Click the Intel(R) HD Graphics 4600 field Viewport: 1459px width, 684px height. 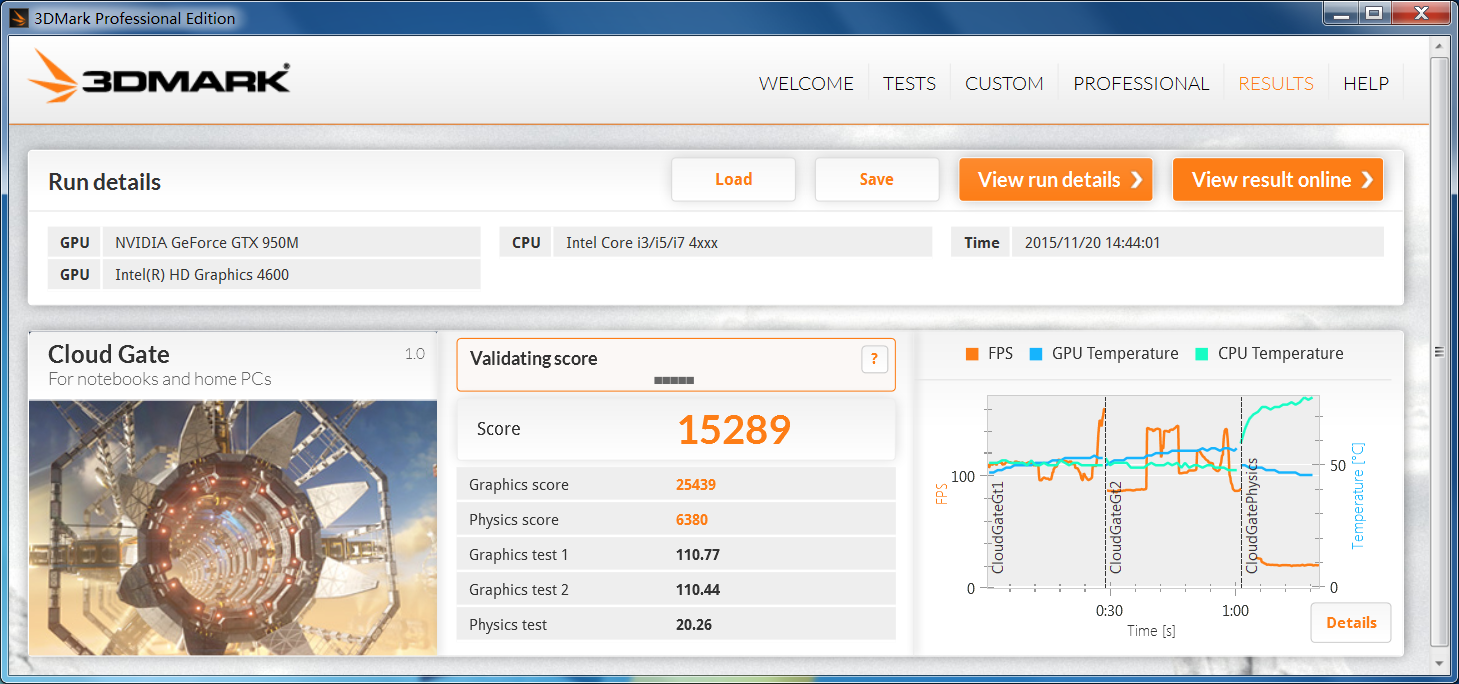point(291,274)
